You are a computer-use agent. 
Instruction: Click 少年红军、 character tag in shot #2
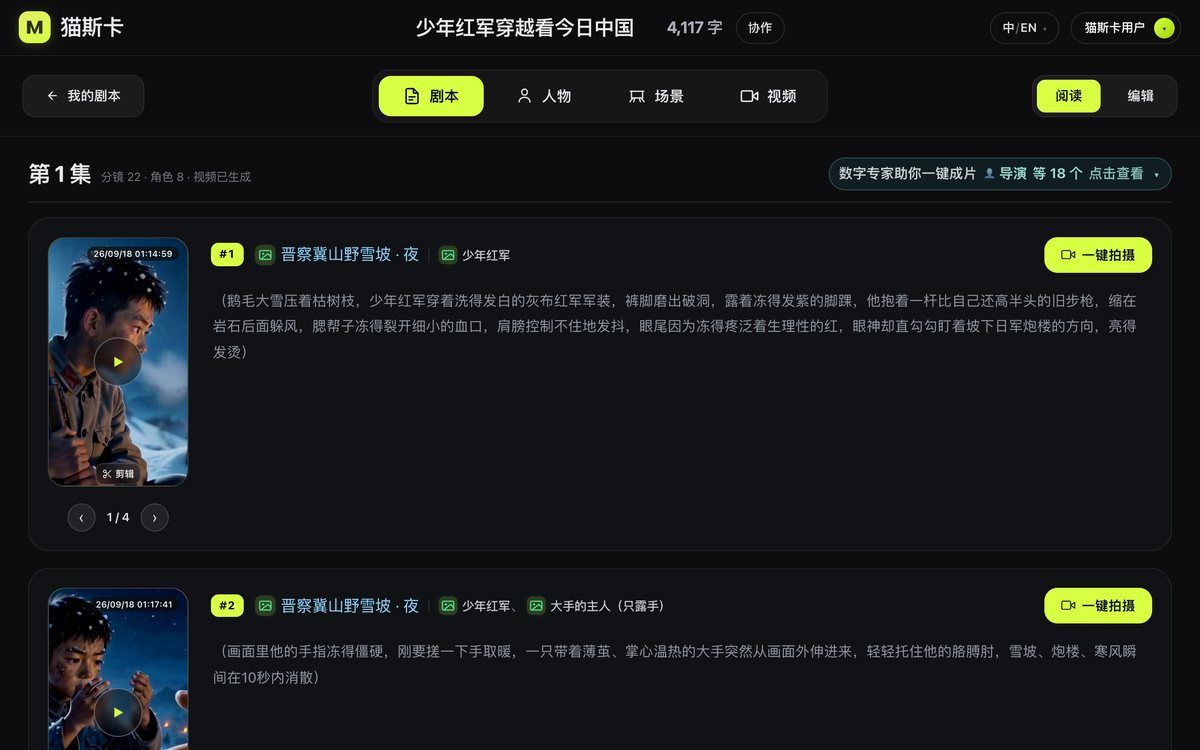coord(490,606)
